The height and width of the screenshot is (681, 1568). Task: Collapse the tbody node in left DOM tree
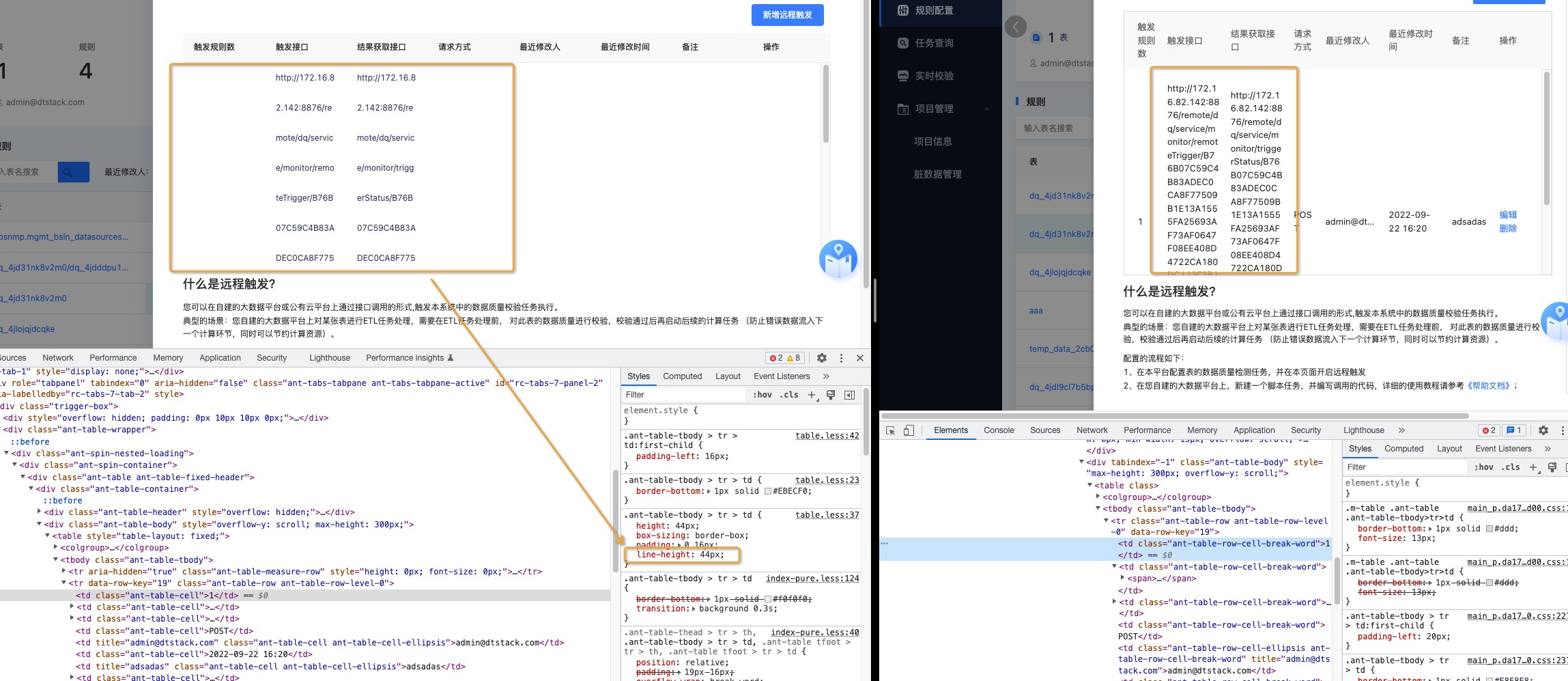coord(55,560)
